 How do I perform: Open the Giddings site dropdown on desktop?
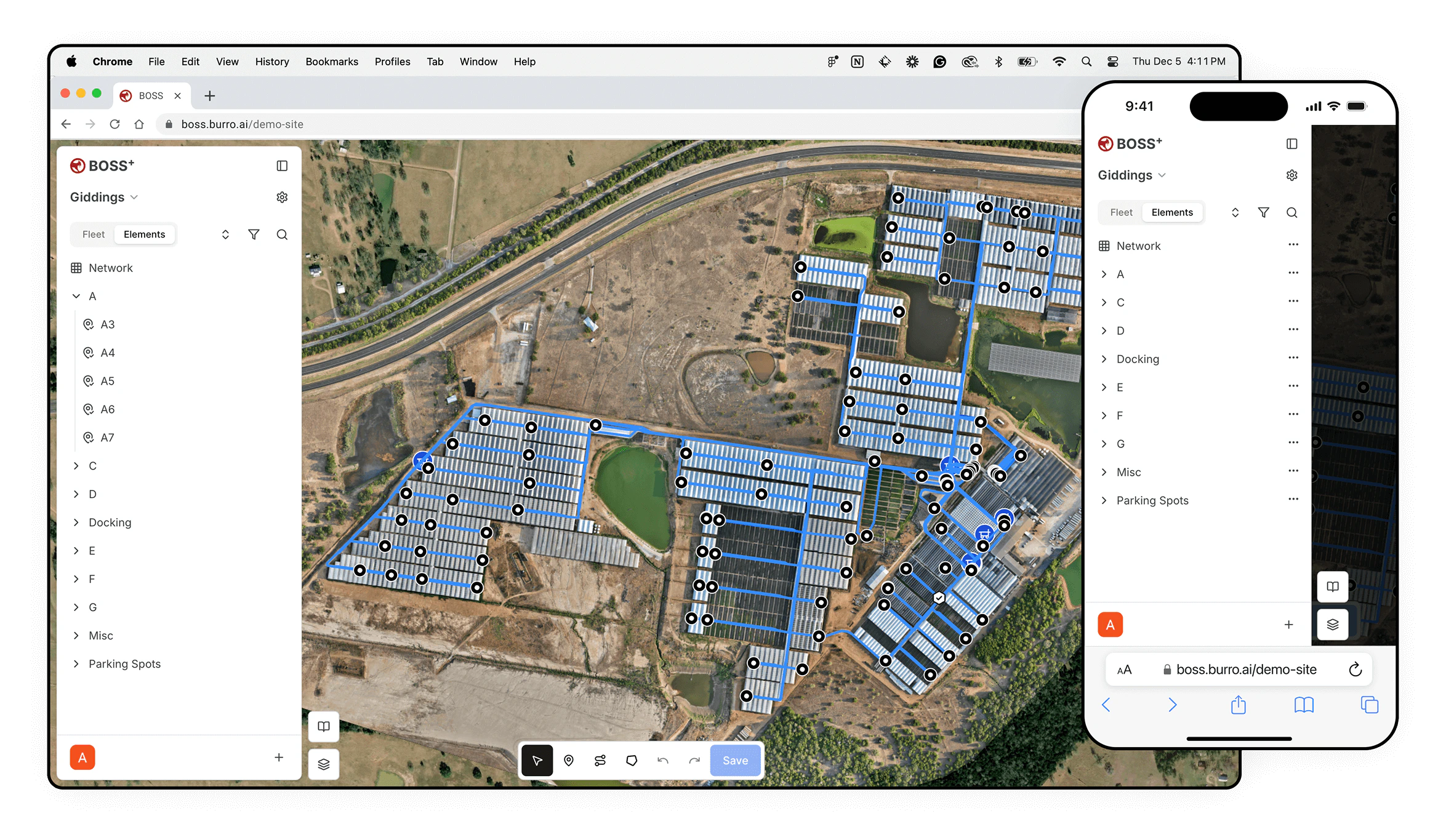click(x=104, y=197)
